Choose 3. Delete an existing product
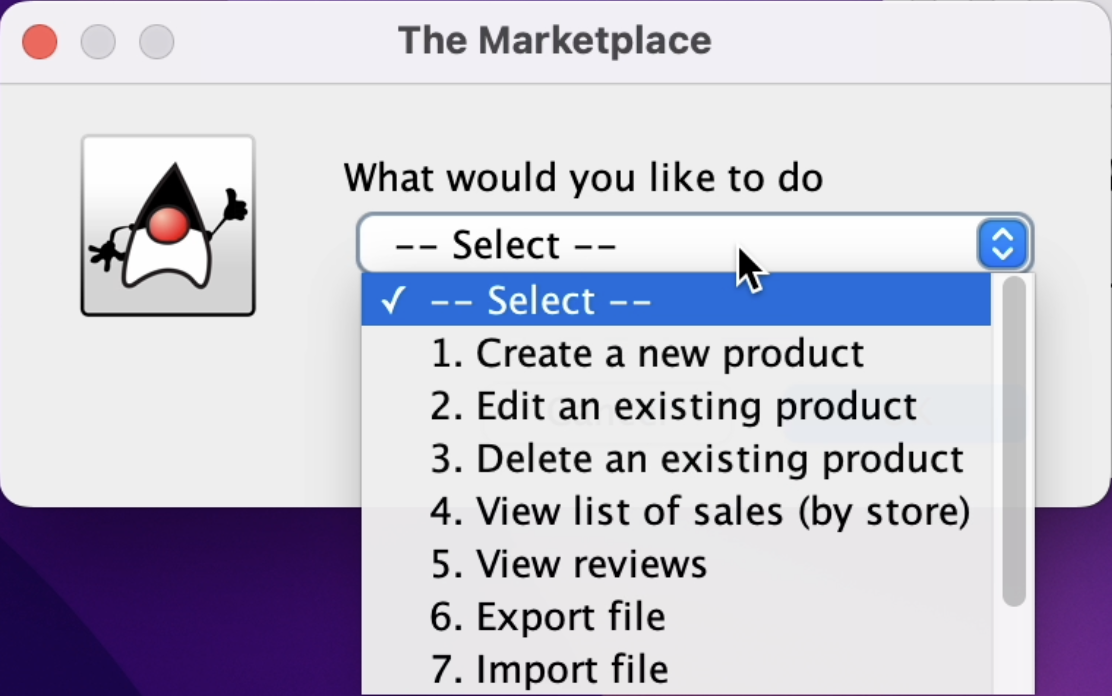This screenshot has width=1112, height=696. coord(676,458)
